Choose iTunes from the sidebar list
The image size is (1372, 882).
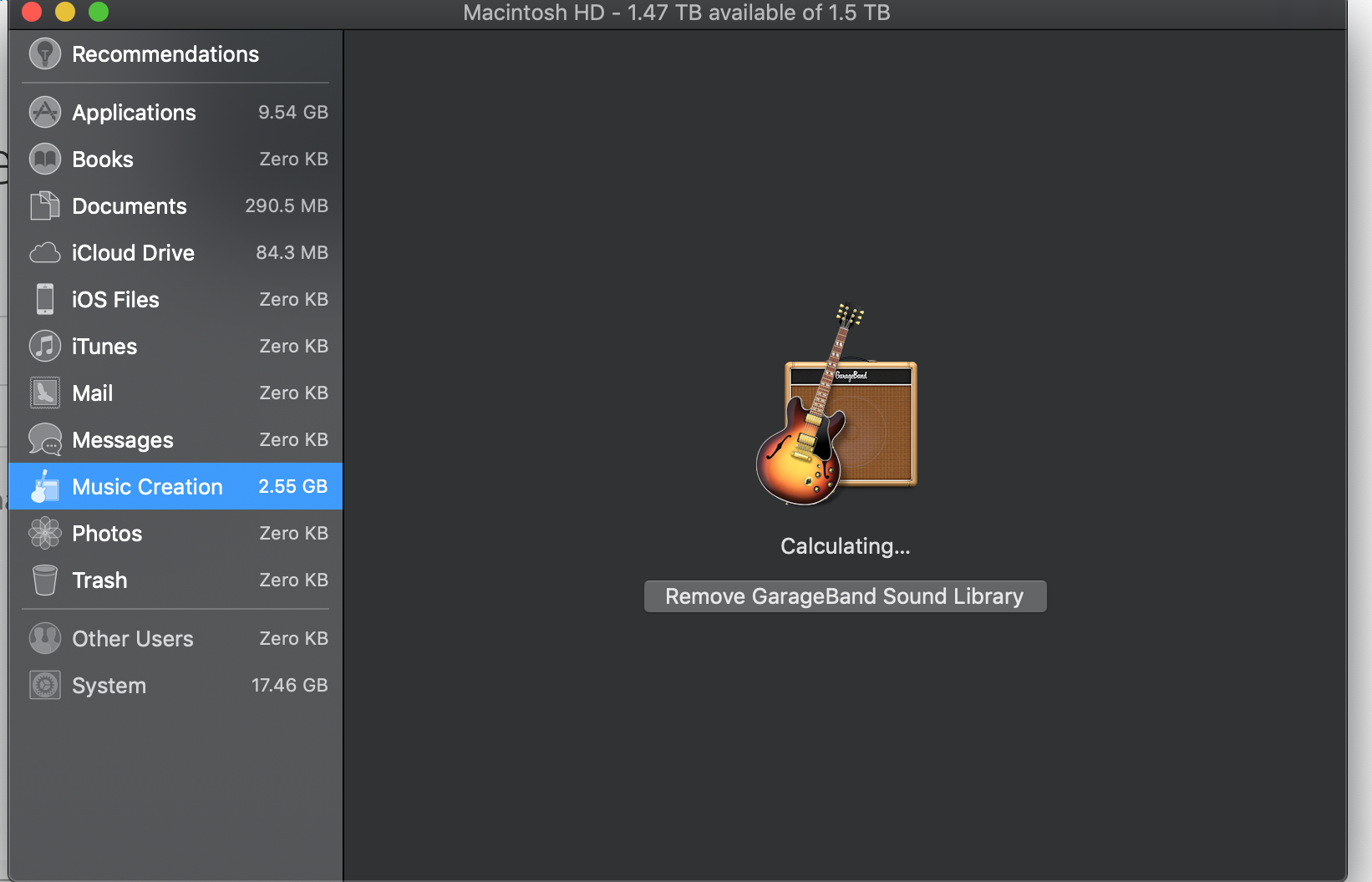coord(175,347)
